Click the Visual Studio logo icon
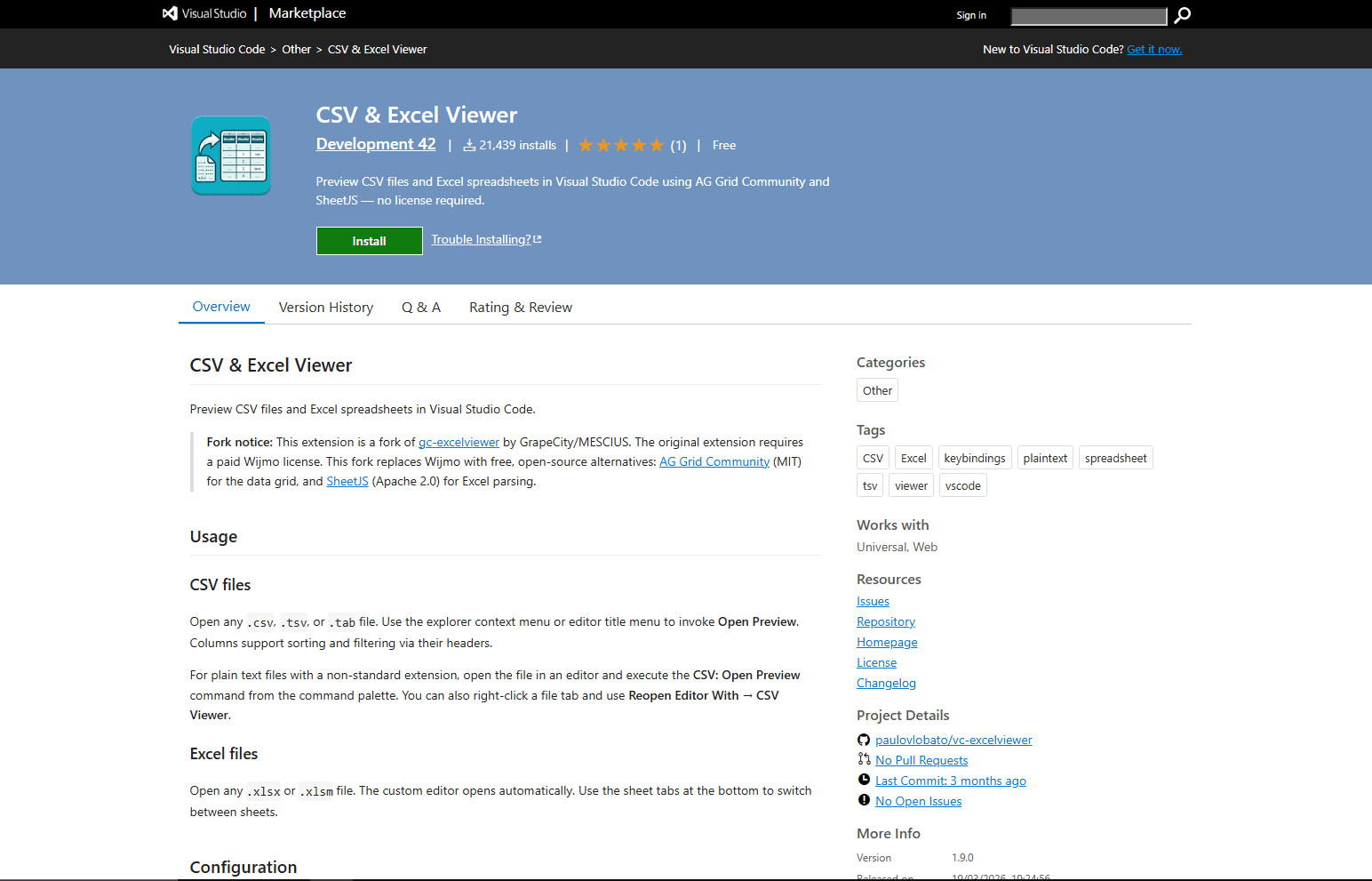 pos(170,13)
